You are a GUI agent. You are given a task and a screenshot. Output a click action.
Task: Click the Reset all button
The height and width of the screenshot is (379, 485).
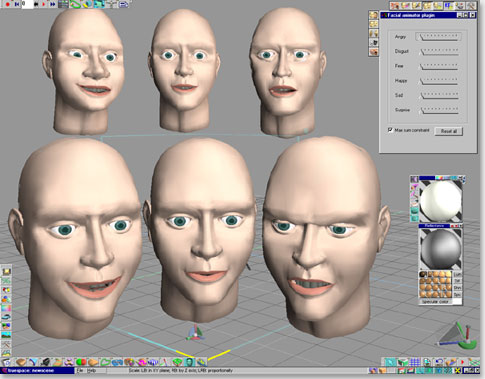(x=449, y=131)
